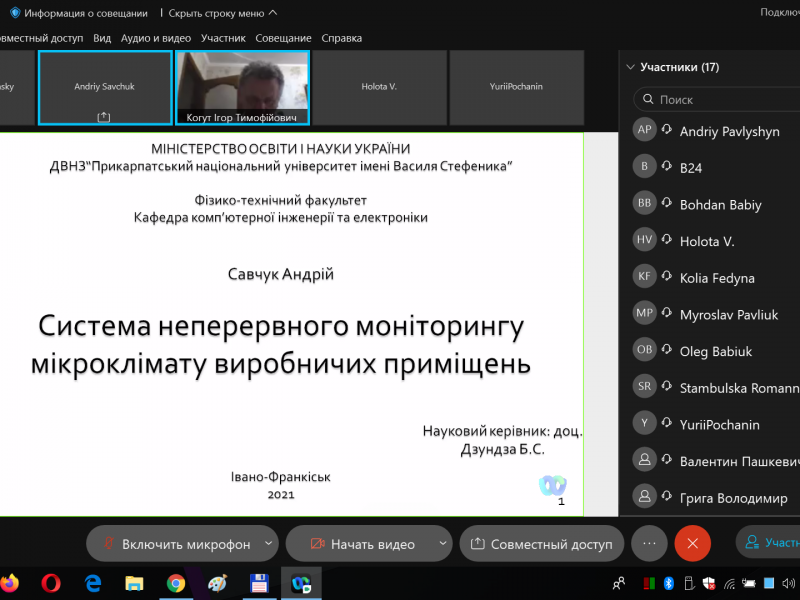This screenshot has height=600, width=800.
Task: Open the Аудио и видео menu
Action: (x=155, y=38)
